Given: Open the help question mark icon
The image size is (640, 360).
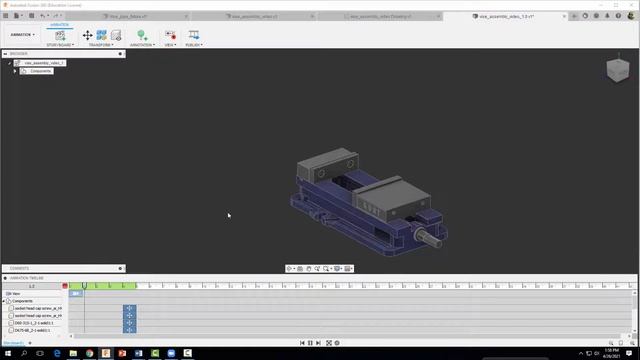Looking at the screenshot, I should [618, 16].
